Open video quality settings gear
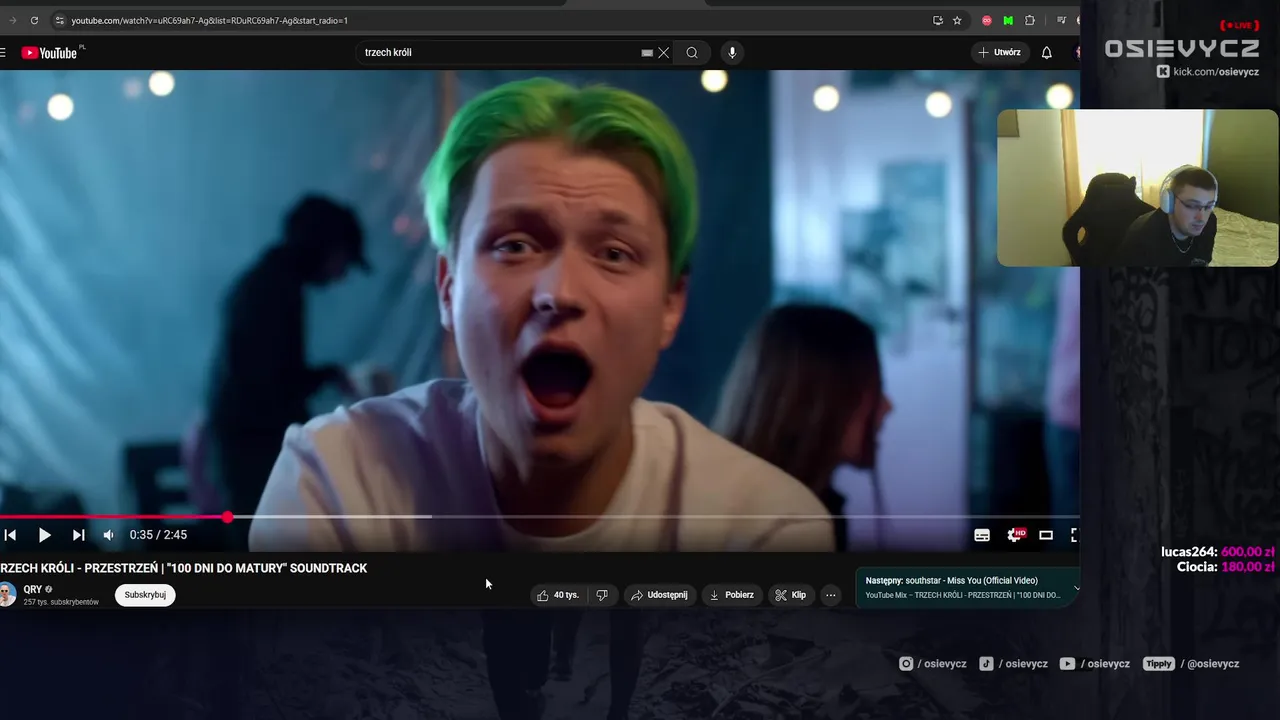This screenshot has height=720, width=1280. [1015, 535]
